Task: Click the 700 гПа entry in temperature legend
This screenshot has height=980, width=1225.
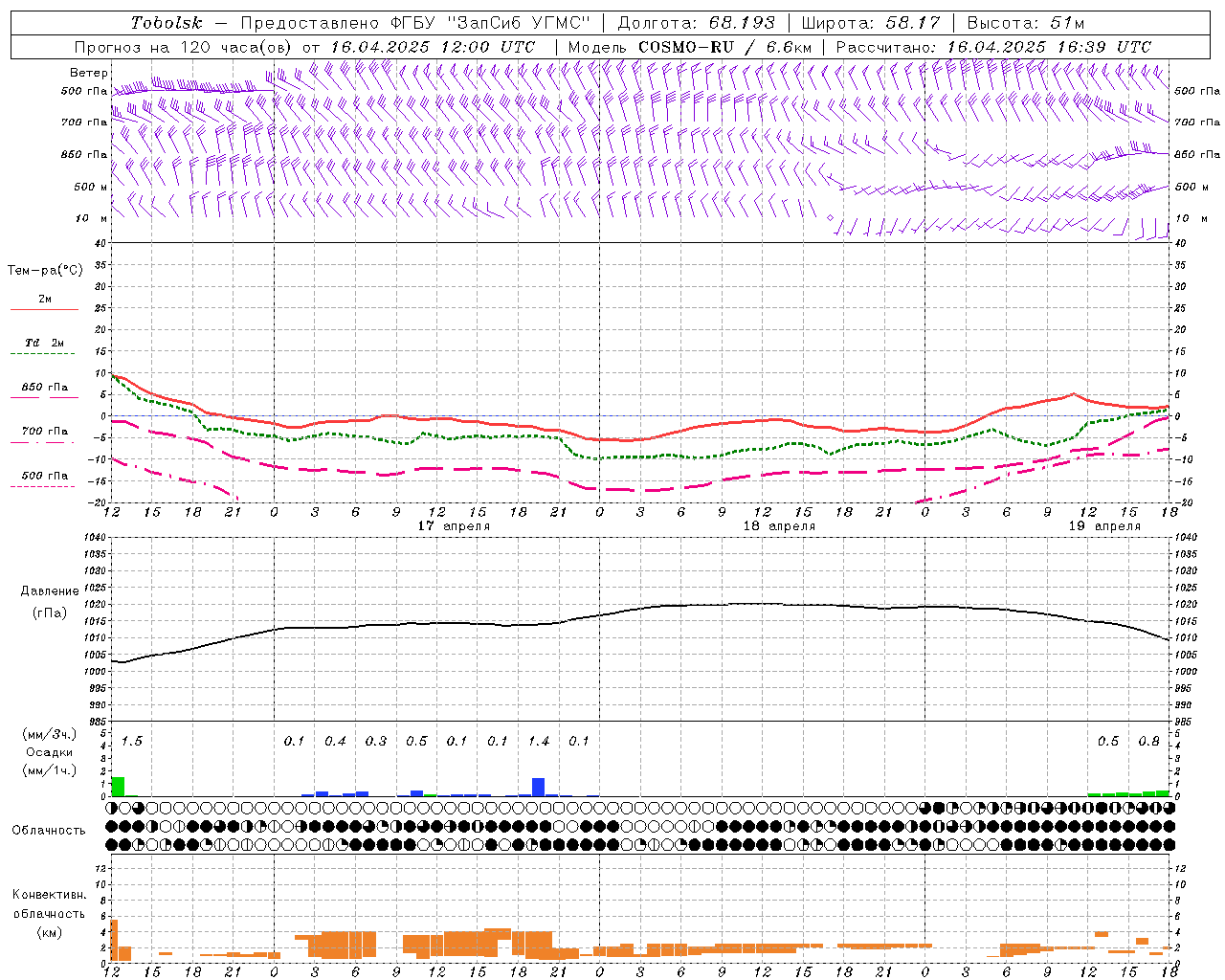Action: pyautogui.click(x=44, y=432)
